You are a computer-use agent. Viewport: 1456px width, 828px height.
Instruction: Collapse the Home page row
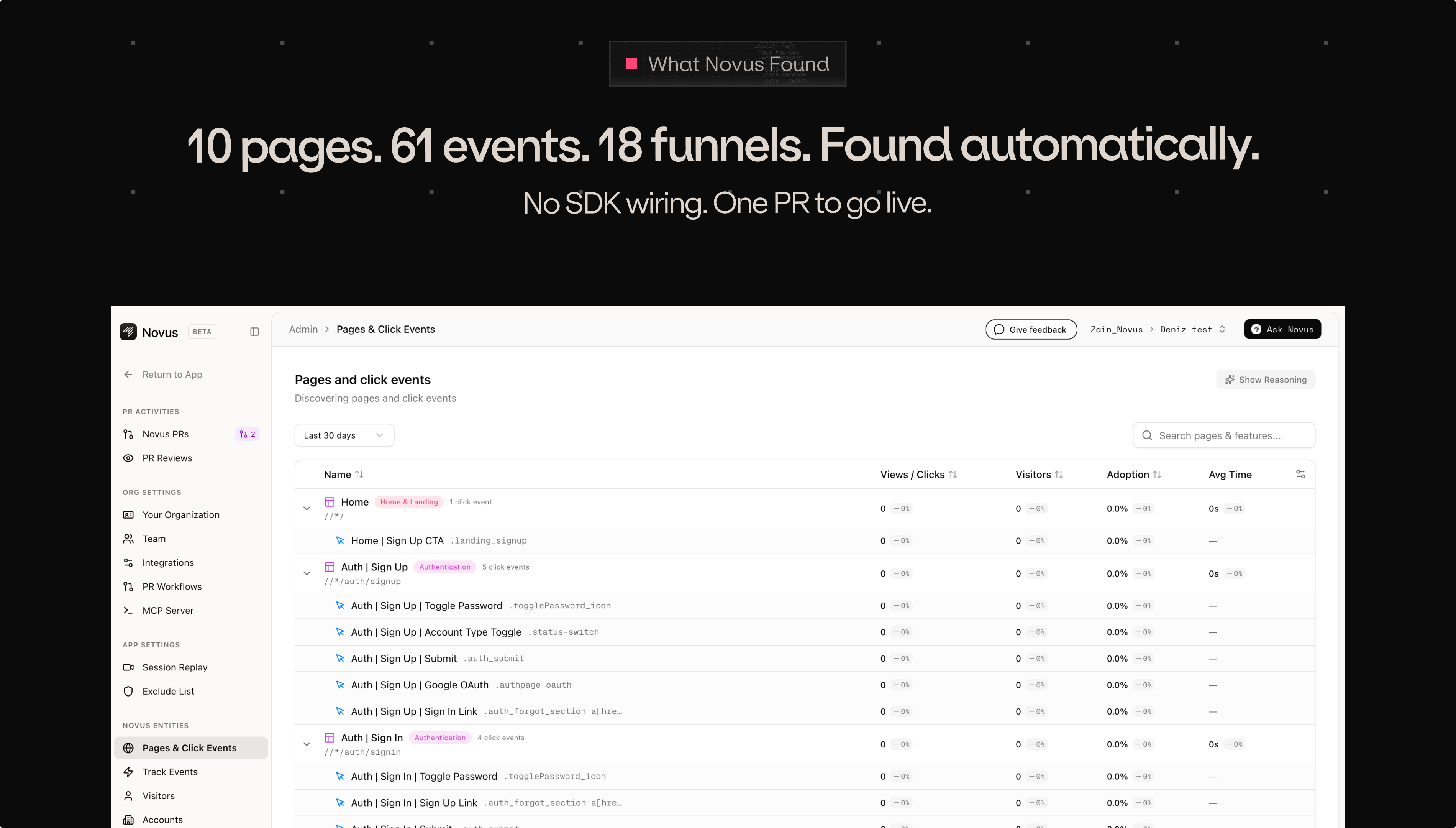307,508
